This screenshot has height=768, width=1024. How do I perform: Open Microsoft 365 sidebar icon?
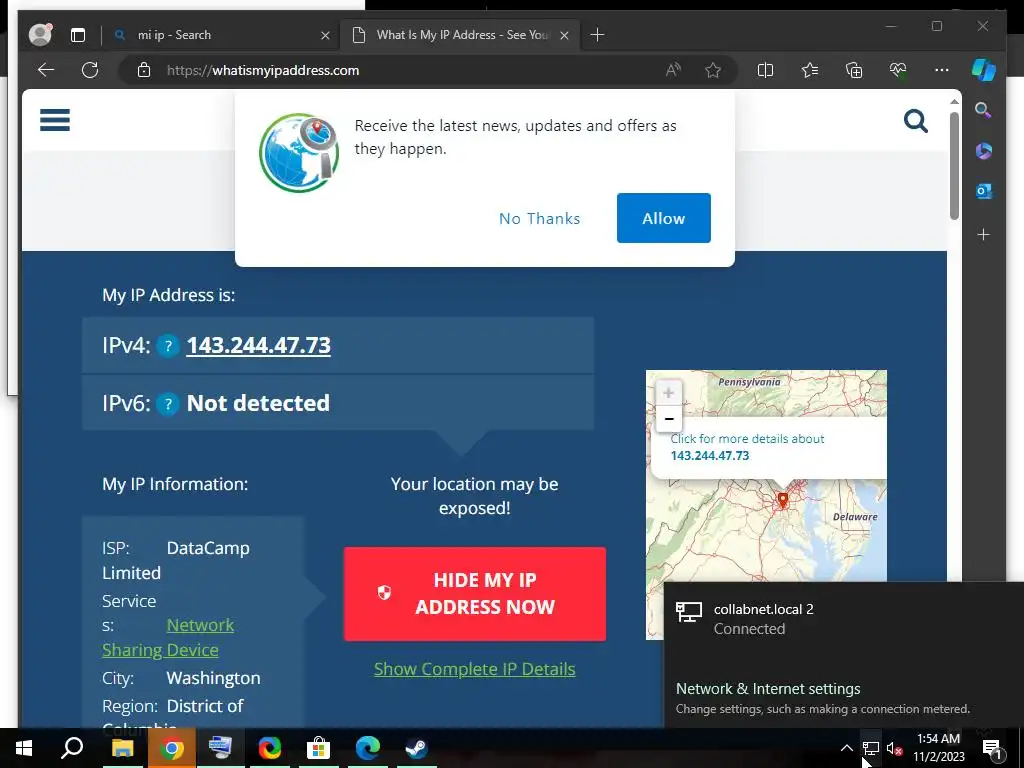coord(984,151)
